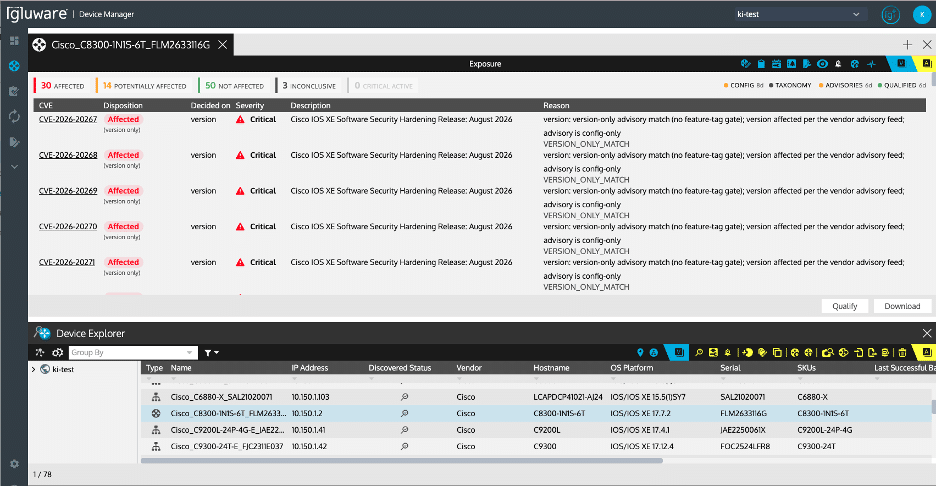Click the blue V badge in Exposure toolbar
Viewport: 936px width, 486px height.
point(901,63)
